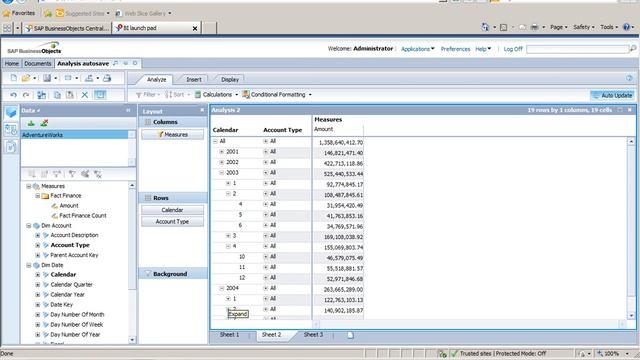Viewport: 640px width, 360px height.
Task: Expand year 2001 in Calendar column
Action: click(222, 152)
